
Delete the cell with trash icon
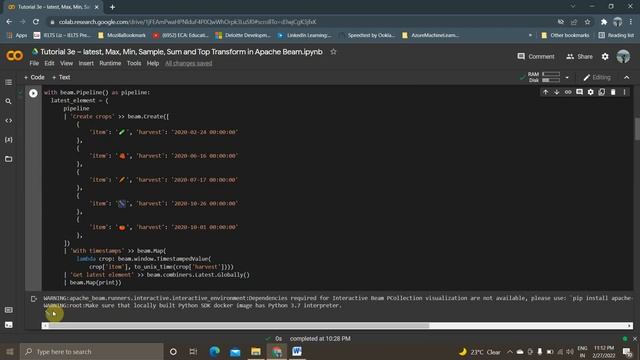coord(613,92)
